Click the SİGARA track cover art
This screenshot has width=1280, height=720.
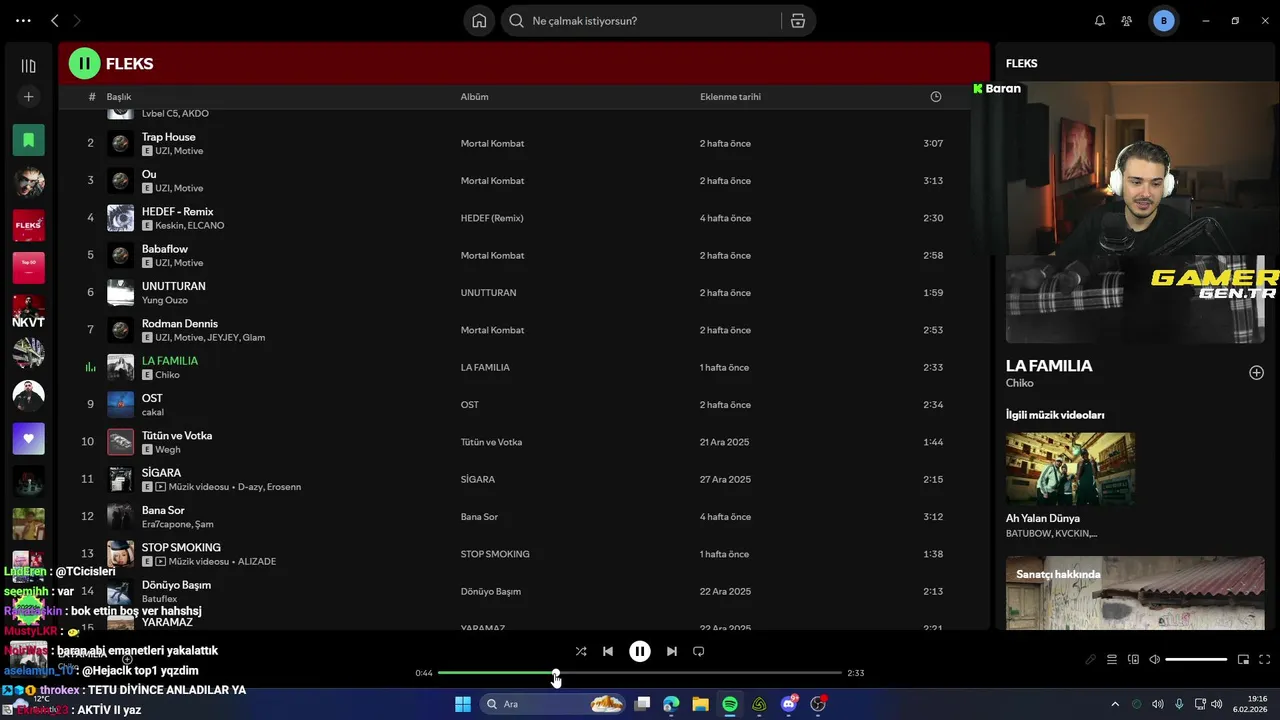tap(120, 480)
